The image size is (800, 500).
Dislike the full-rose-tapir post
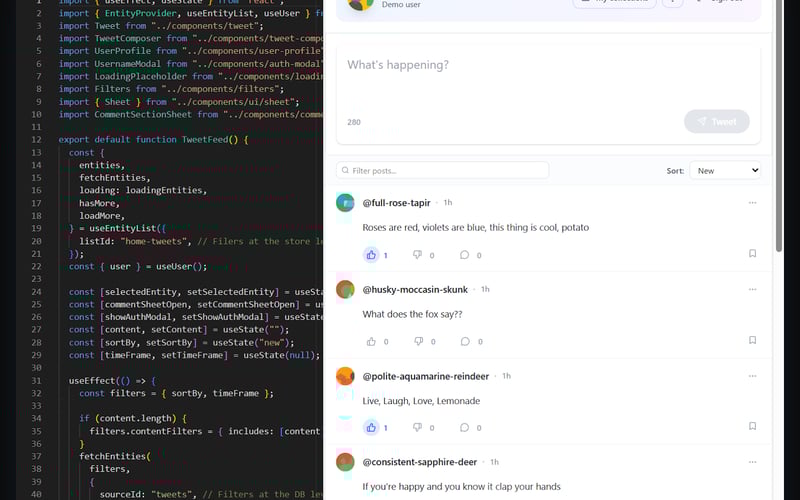(x=417, y=255)
